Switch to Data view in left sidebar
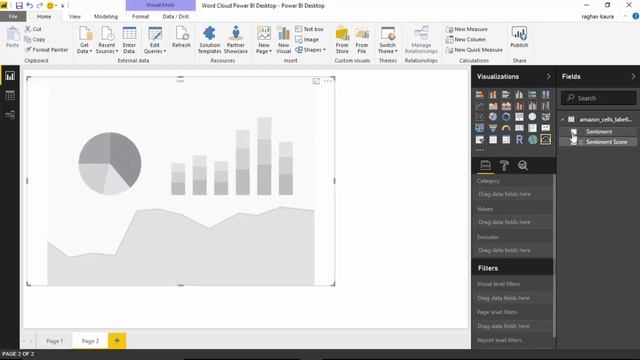This screenshot has height=360, width=640. point(10,96)
